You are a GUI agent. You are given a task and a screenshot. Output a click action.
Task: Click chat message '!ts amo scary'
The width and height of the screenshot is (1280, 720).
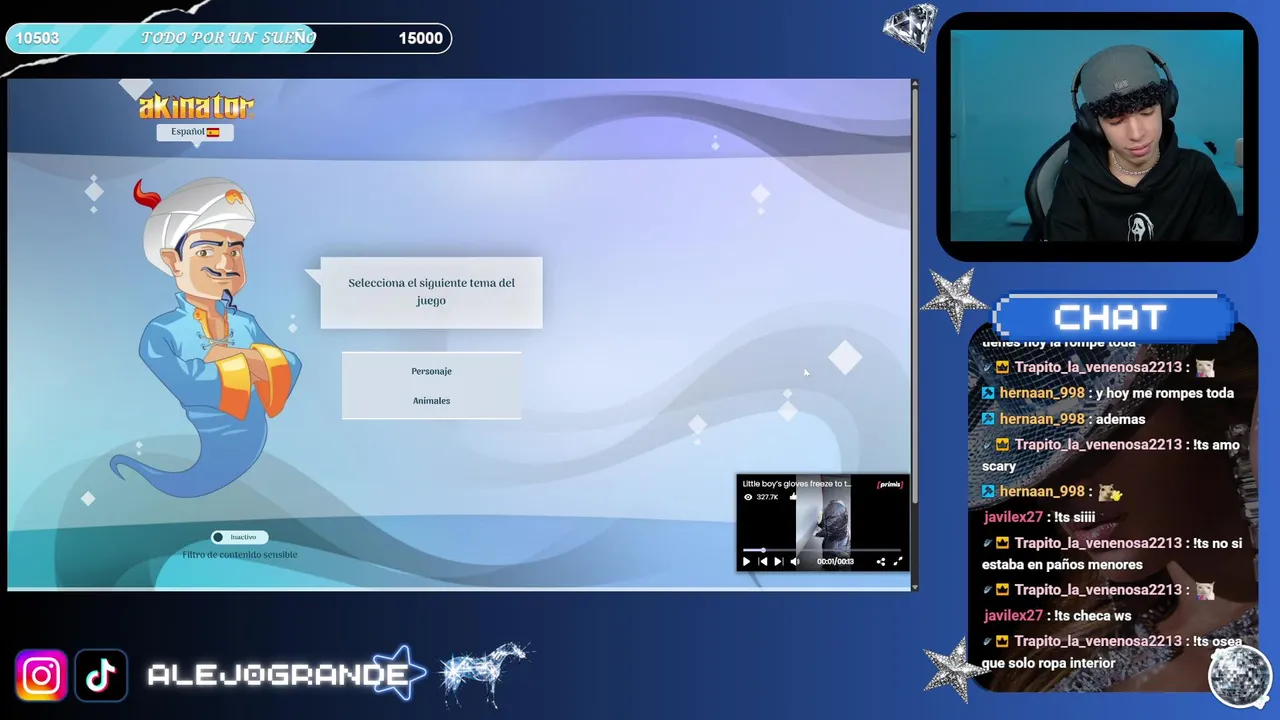tap(1111, 455)
